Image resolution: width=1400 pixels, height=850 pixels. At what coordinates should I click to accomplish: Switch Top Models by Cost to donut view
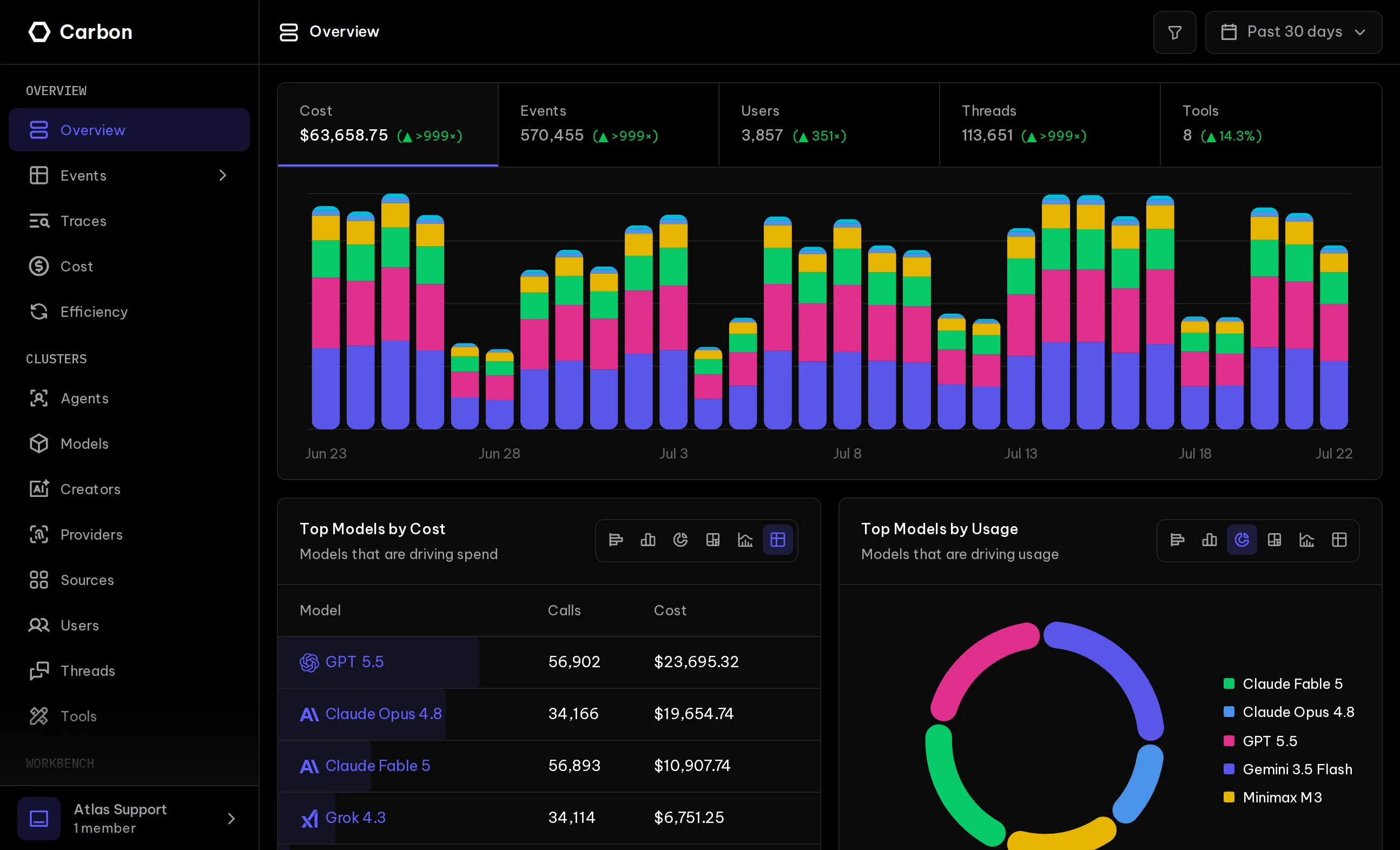[681, 540]
